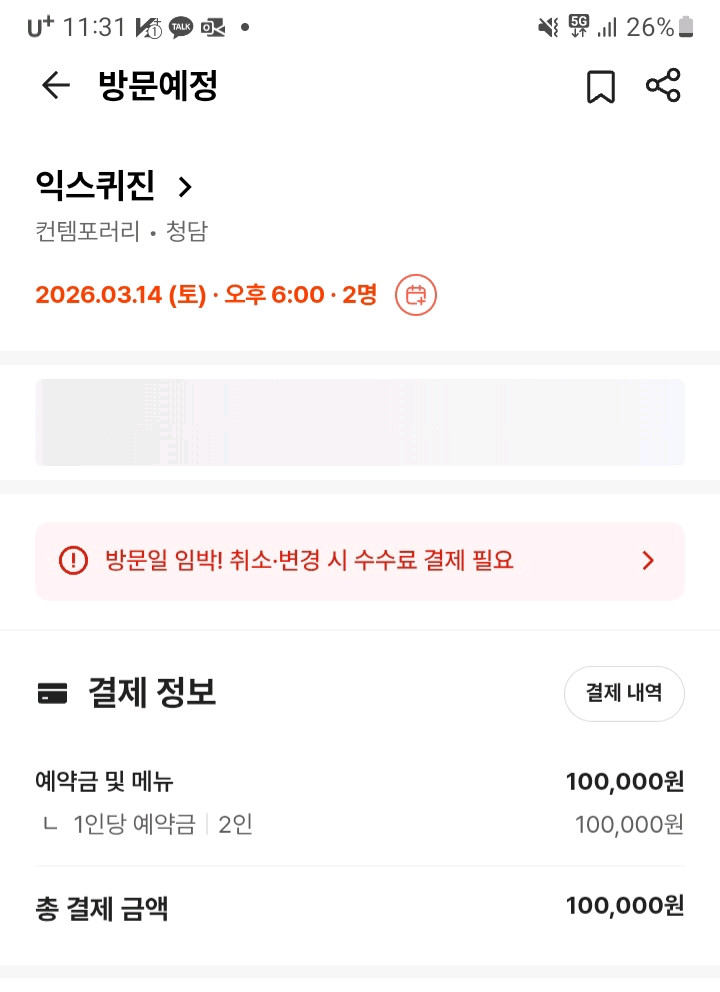Open the 방문일 임박 cancellation notice

pyautogui.click(x=308, y=560)
